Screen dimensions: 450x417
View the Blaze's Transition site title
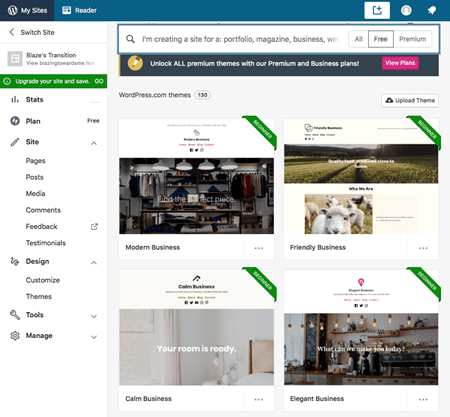pyautogui.click(x=51, y=55)
